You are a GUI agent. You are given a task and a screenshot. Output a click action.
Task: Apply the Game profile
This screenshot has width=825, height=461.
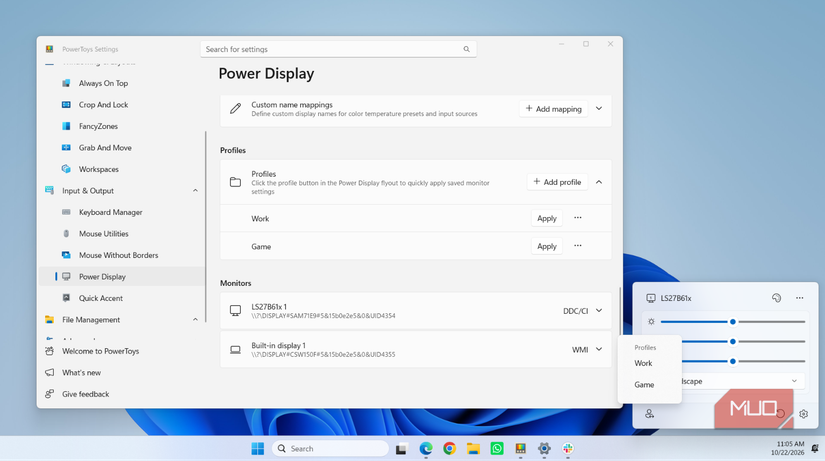tap(547, 246)
